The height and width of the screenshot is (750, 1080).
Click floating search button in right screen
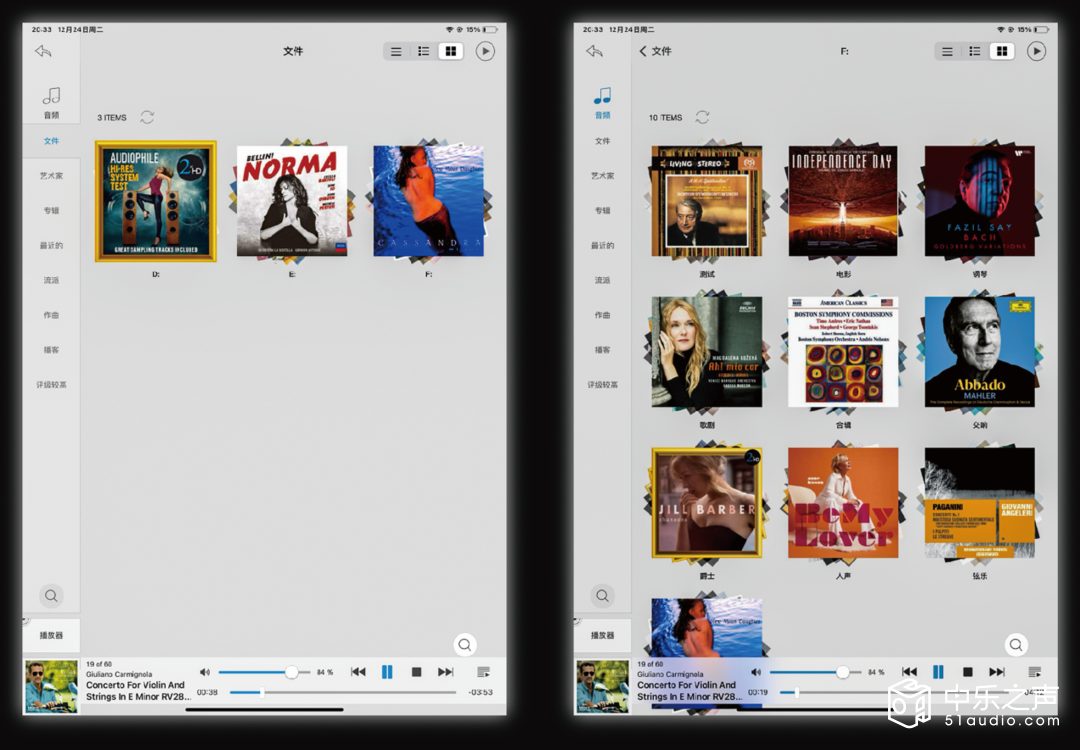pyautogui.click(x=1016, y=645)
